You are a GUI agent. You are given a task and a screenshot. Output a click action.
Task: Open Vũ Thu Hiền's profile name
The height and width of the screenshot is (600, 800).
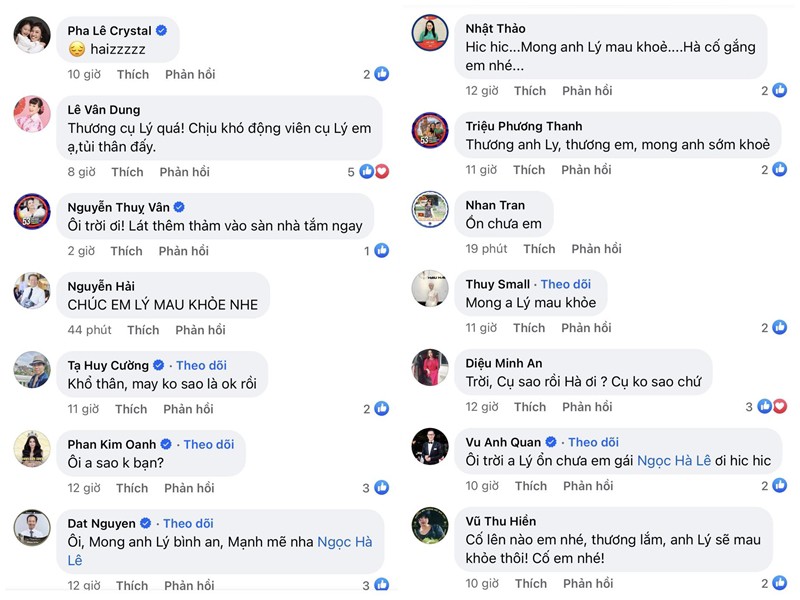[x=501, y=521]
